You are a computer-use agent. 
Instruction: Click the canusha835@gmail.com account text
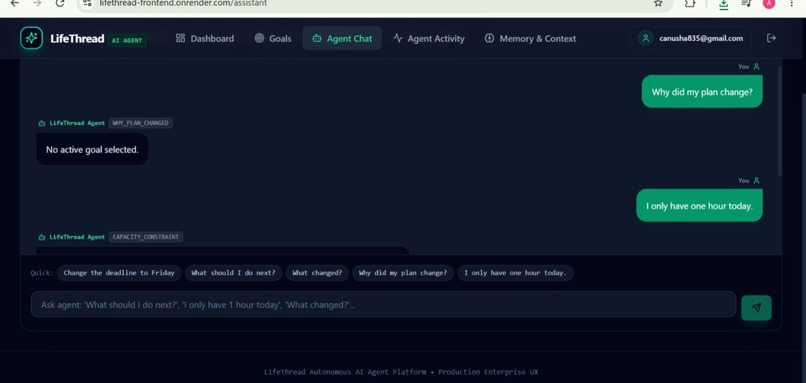[701, 39]
